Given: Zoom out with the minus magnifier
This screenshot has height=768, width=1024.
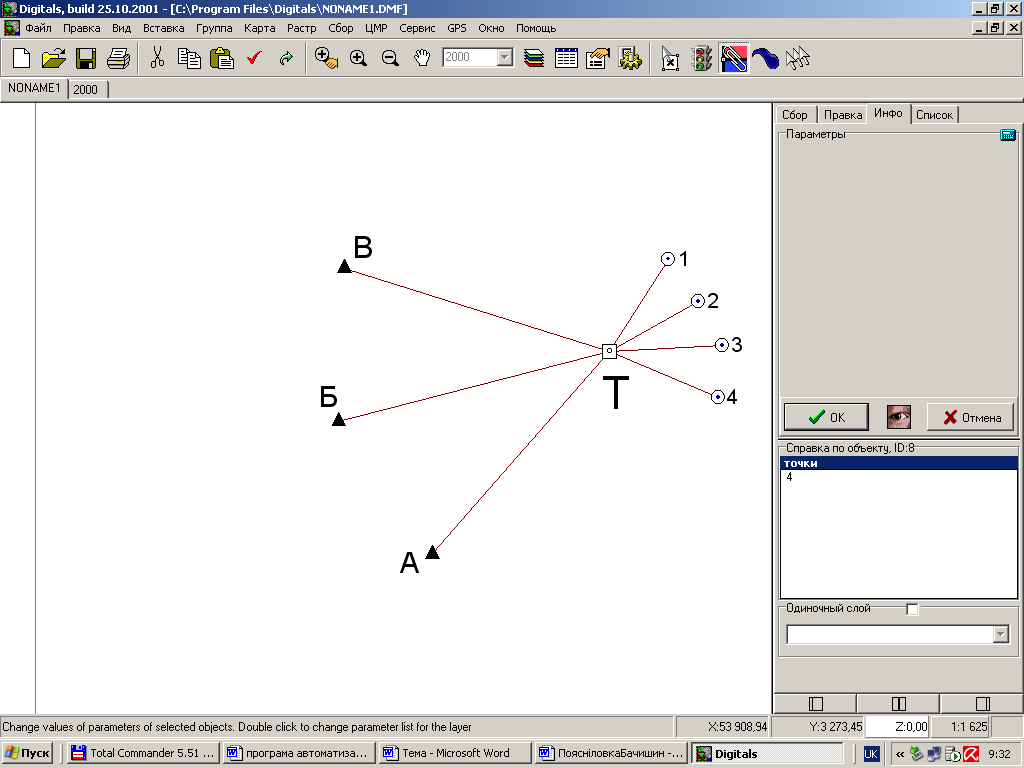Looking at the screenshot, I should pyautogui.click(x=391, y=58).
